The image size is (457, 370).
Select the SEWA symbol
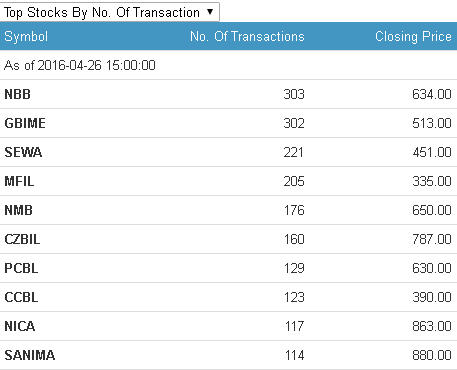tap(23, 152)
